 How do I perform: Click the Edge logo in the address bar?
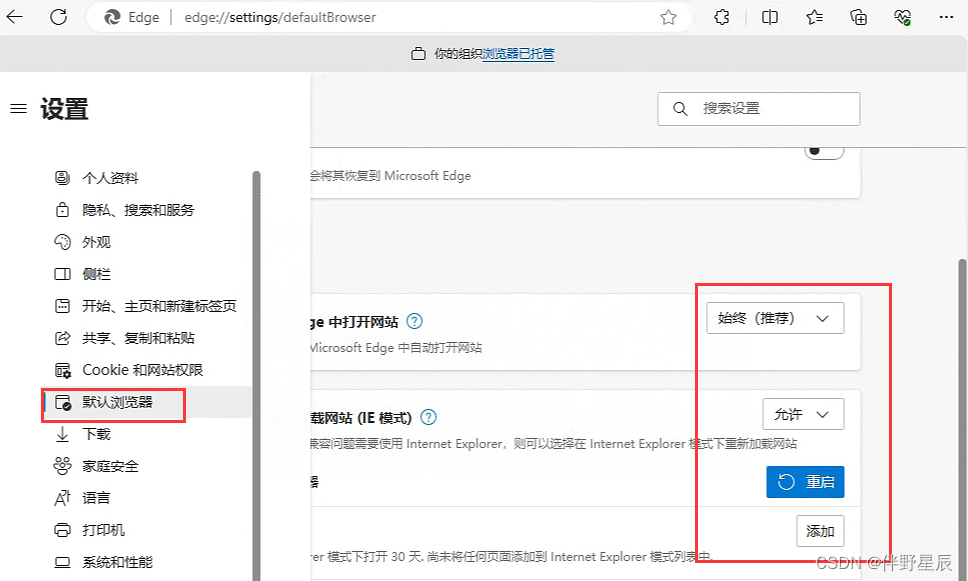112,17
